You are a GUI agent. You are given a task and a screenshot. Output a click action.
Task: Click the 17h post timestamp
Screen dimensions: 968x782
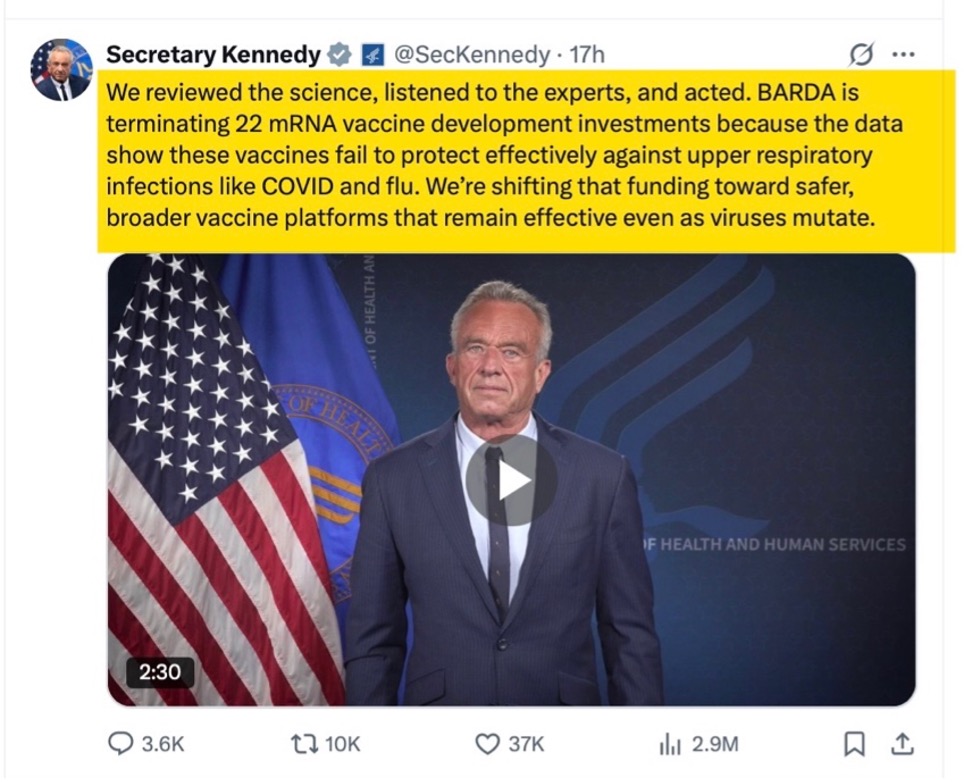click(588, 54)
